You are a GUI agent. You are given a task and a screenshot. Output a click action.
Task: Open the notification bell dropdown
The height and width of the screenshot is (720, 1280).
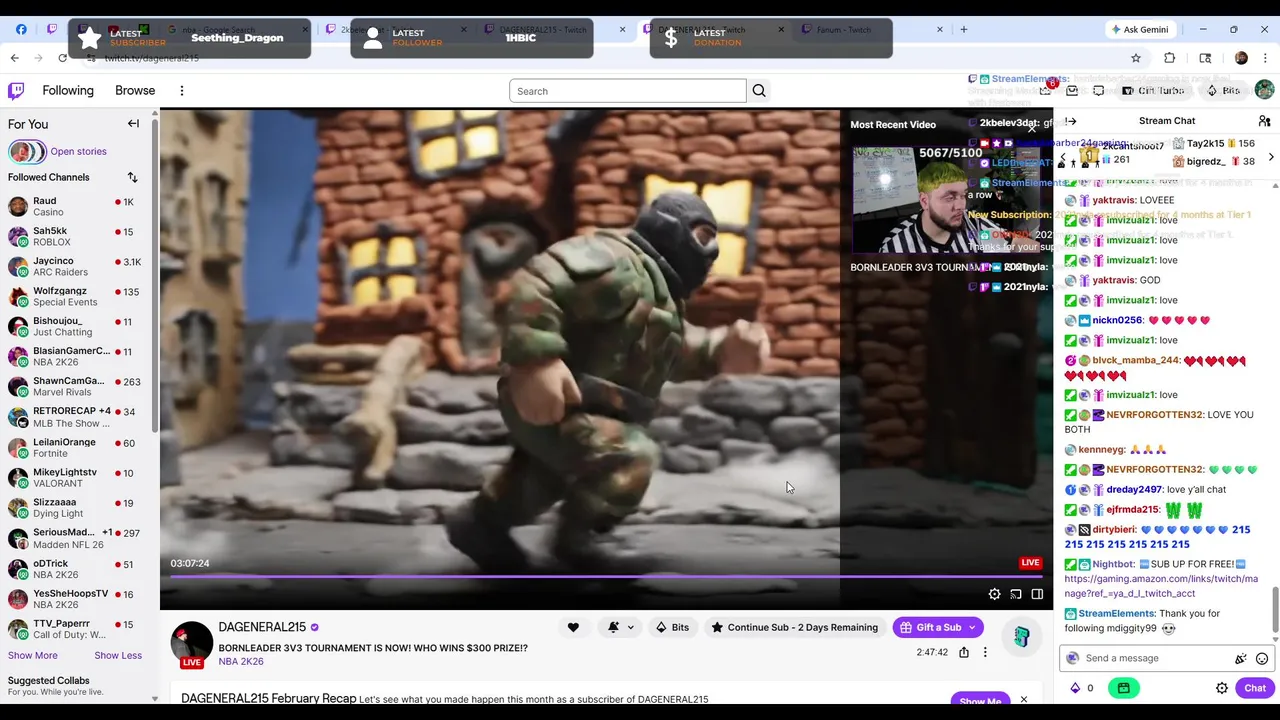620,627
